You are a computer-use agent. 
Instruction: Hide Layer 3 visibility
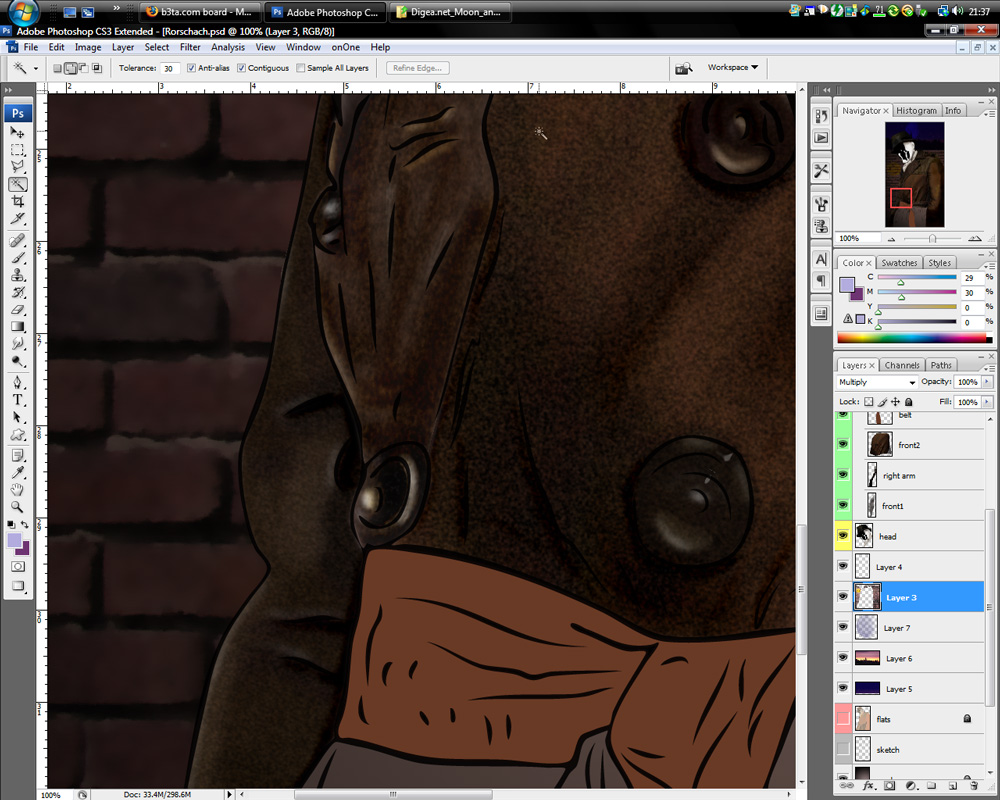(843, 597)
